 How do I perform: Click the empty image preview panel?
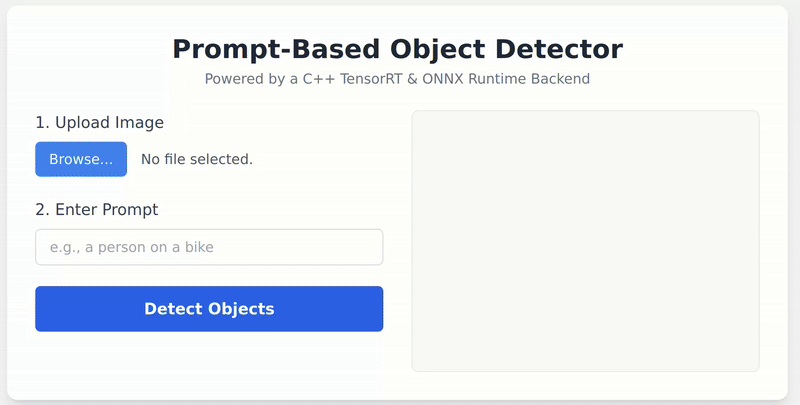pyautogui.click(x=585, y=241)
